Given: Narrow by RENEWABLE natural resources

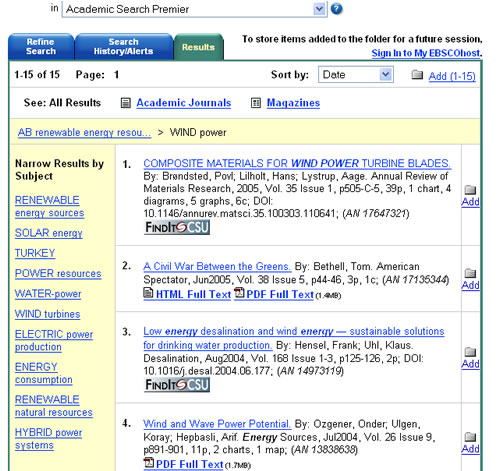Looking at the screenshot, I should pyautogui.click(x=54, y=406).
